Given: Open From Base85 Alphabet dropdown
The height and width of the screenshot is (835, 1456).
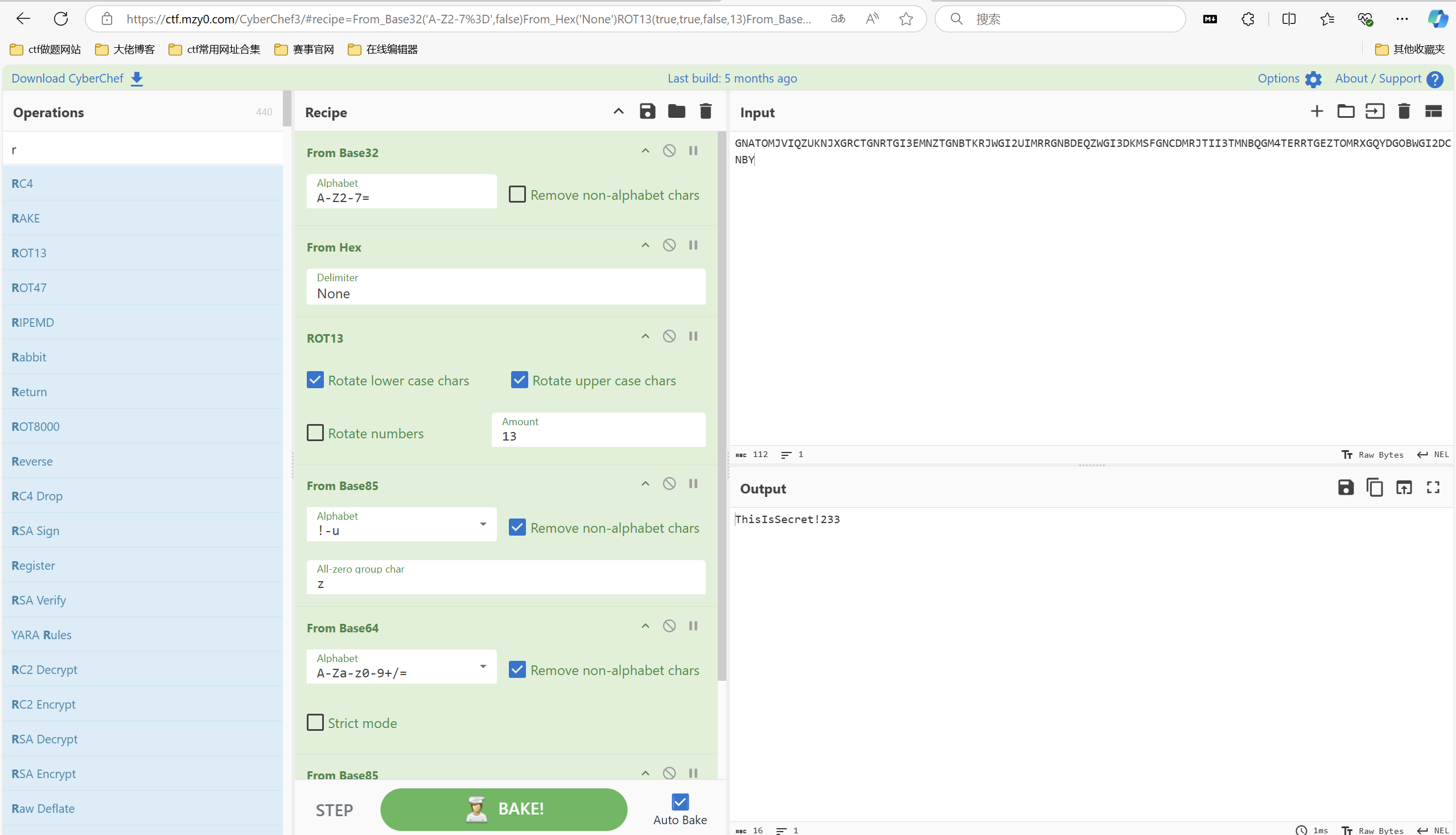Looking at the screenshot, I should (483, 524).
